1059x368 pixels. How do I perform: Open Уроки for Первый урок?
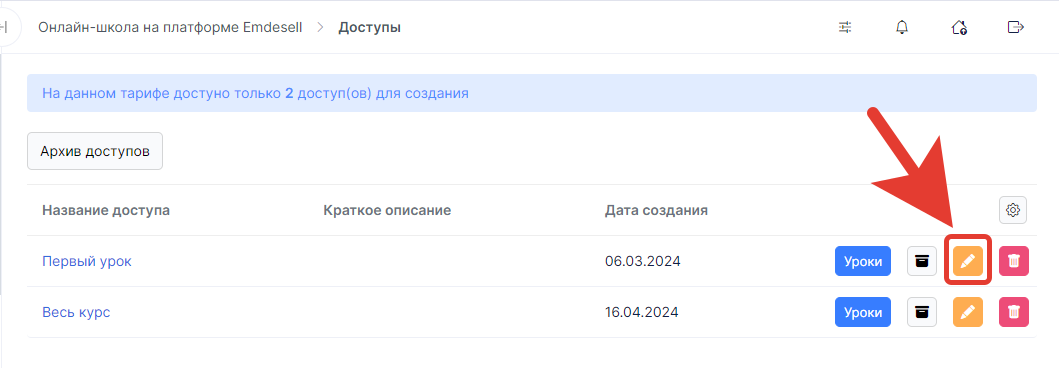click(x=862, y=261)
